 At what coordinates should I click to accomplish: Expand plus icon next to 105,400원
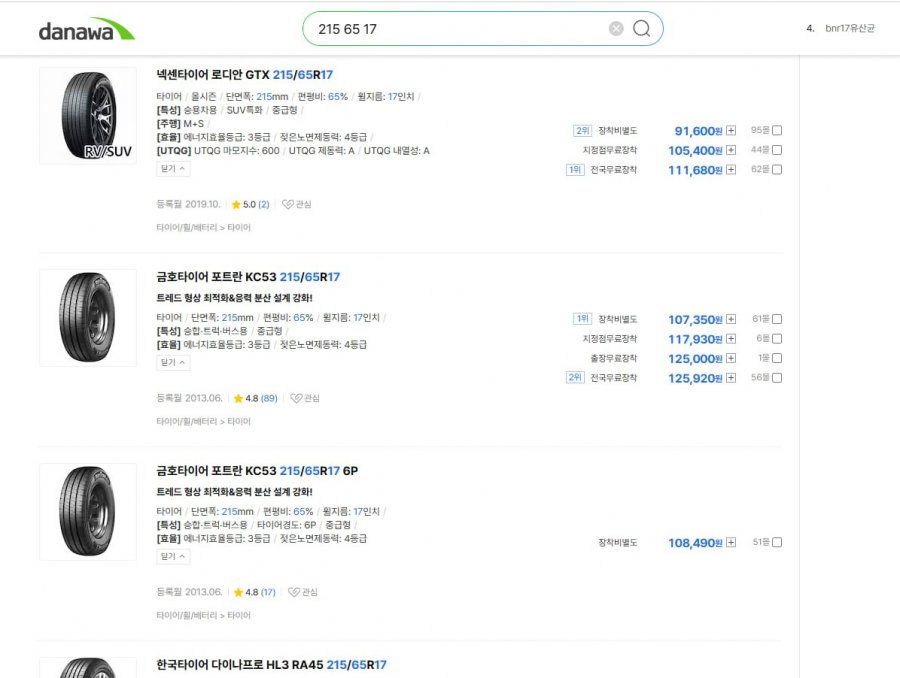click(731, 150)
